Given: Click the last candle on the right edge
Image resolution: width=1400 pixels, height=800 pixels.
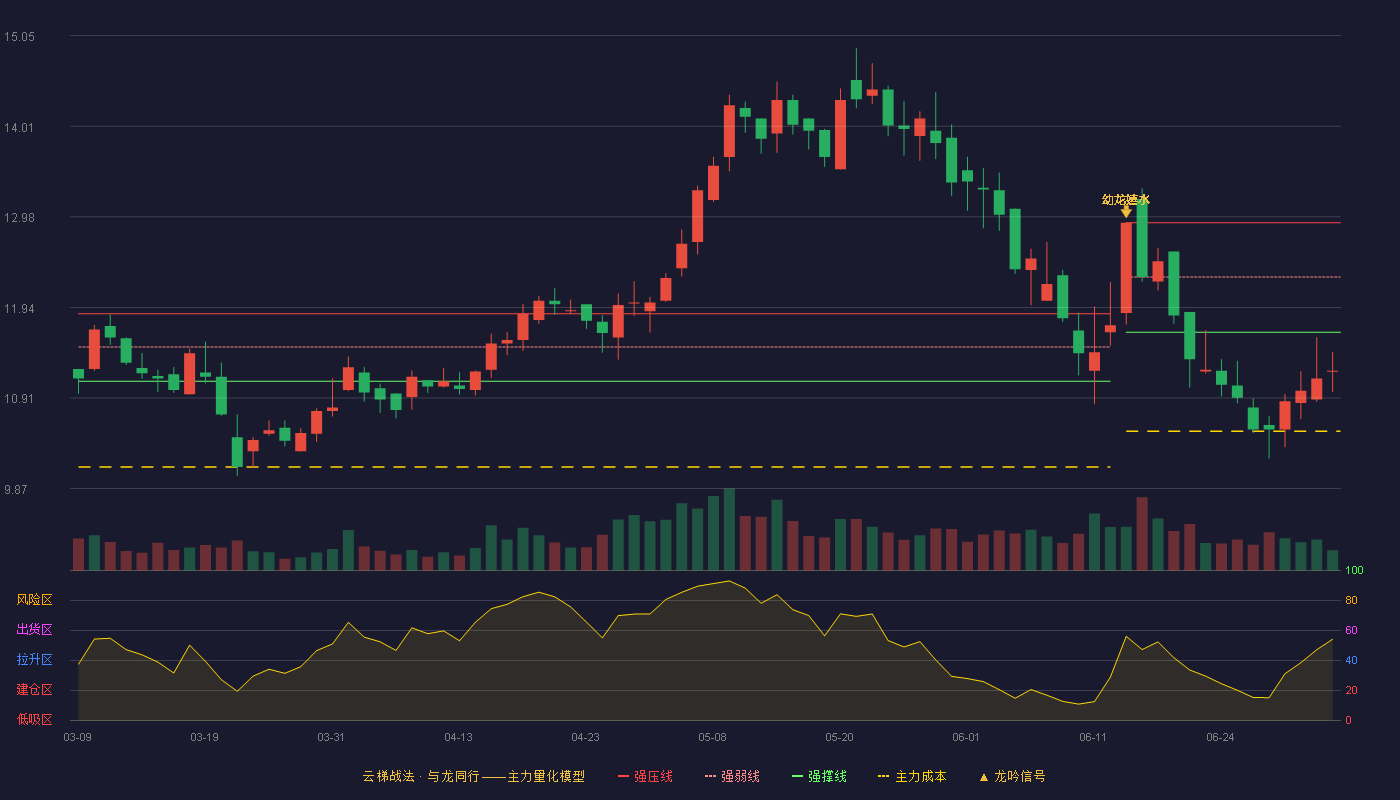Looking at the screenshot, I should [1332, 371].
